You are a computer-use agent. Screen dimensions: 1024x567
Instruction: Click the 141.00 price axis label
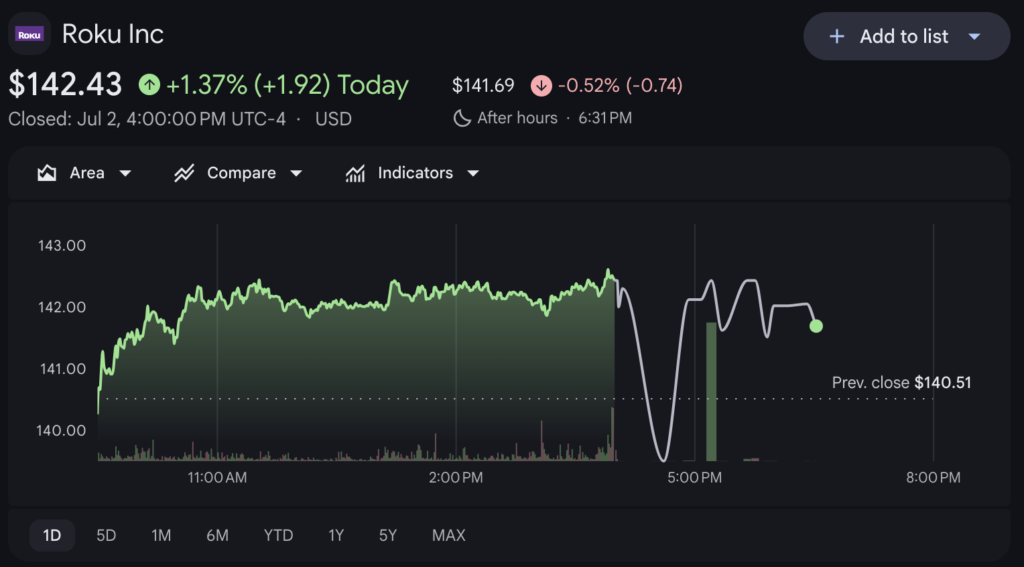tap(63, 369)
